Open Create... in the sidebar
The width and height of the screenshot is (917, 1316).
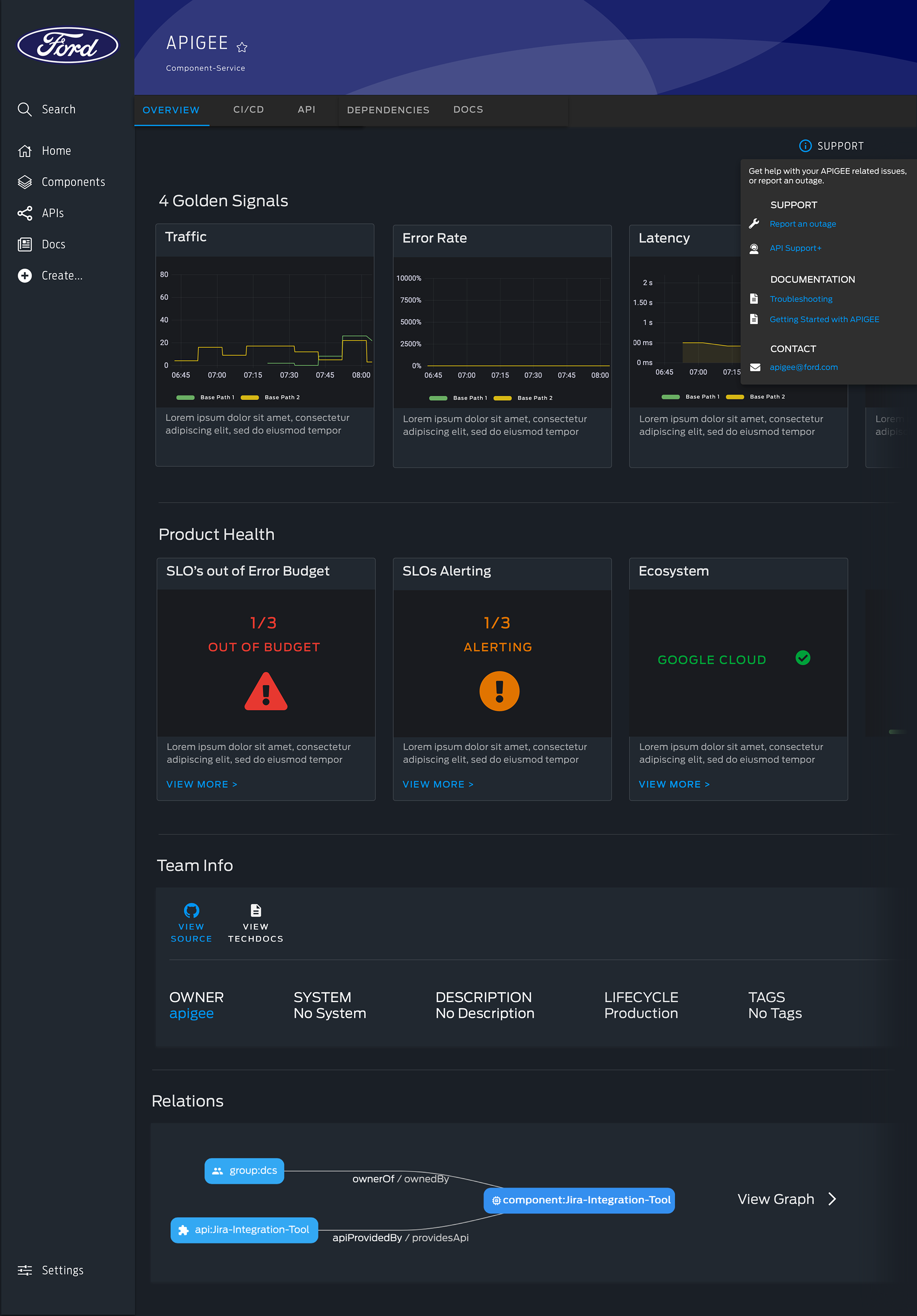point(62,276)
